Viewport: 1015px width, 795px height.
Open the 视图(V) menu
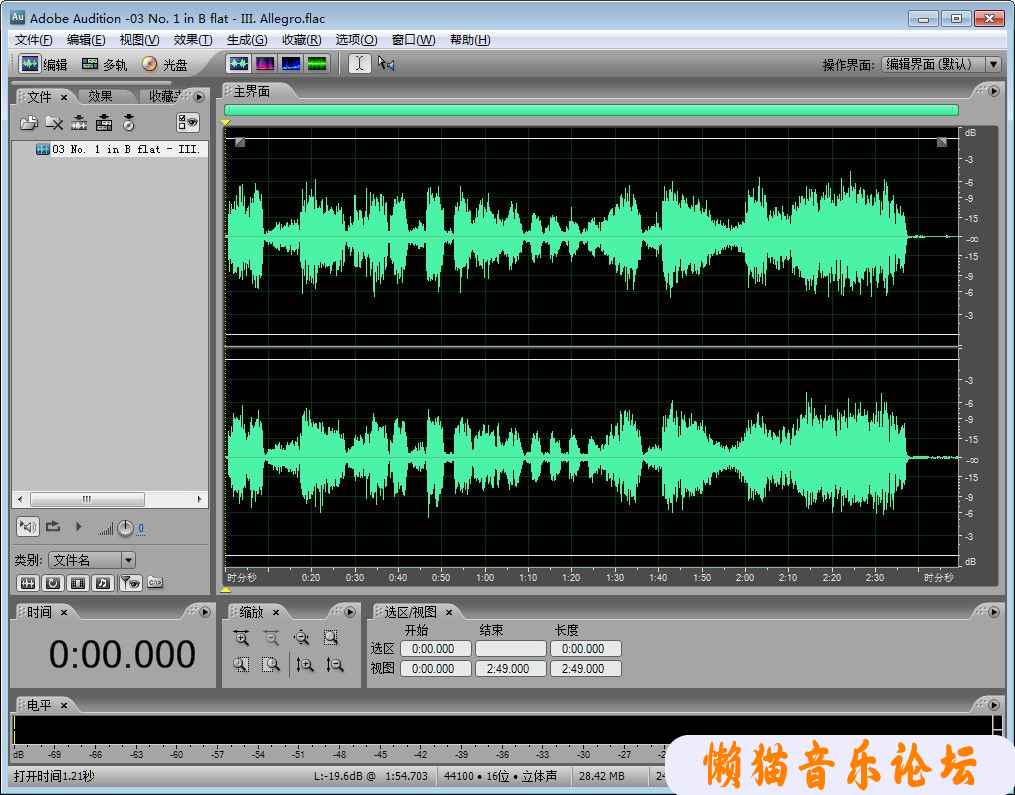[x=139, y=40]
